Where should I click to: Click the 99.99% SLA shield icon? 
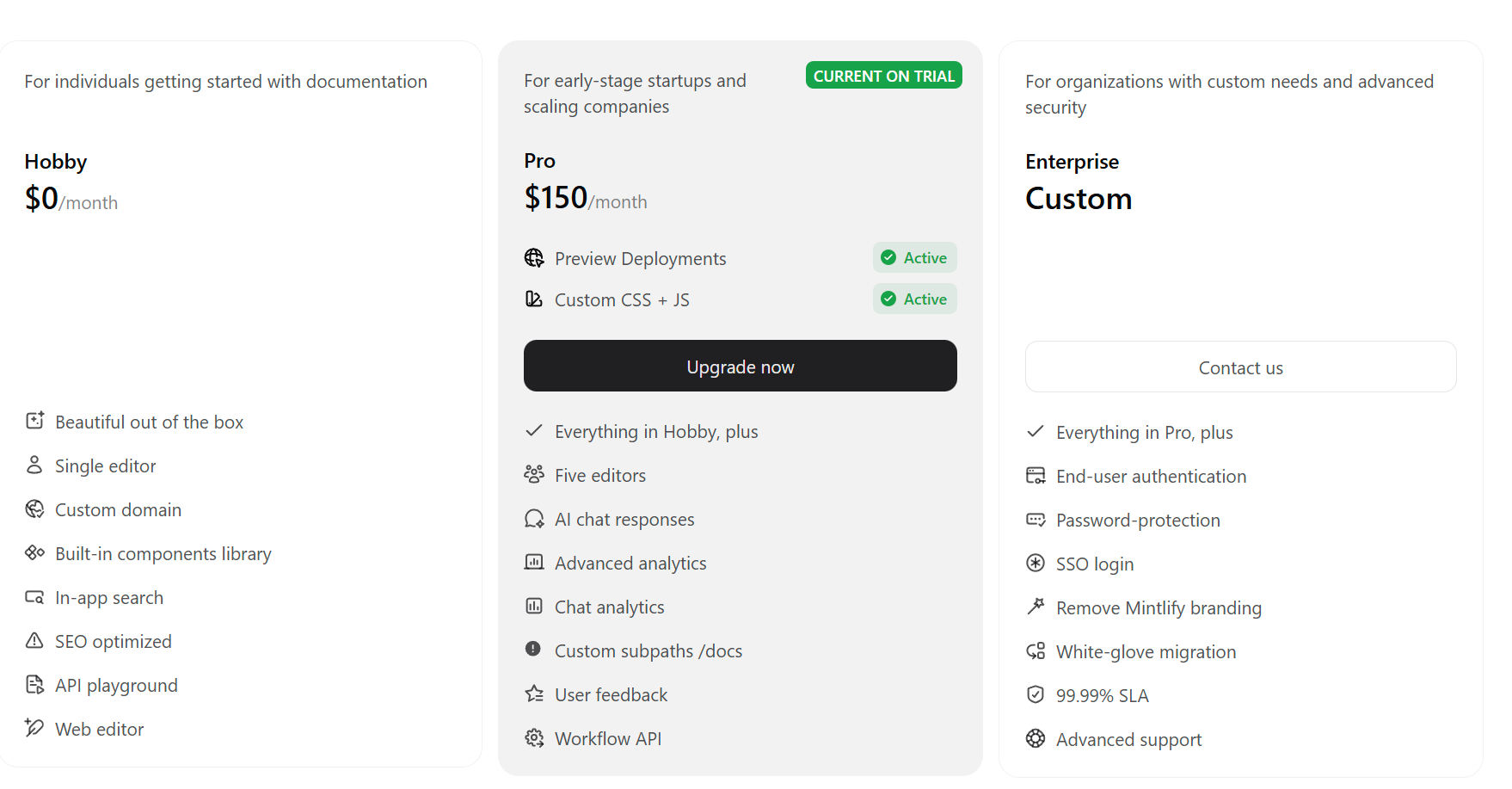1036,695
